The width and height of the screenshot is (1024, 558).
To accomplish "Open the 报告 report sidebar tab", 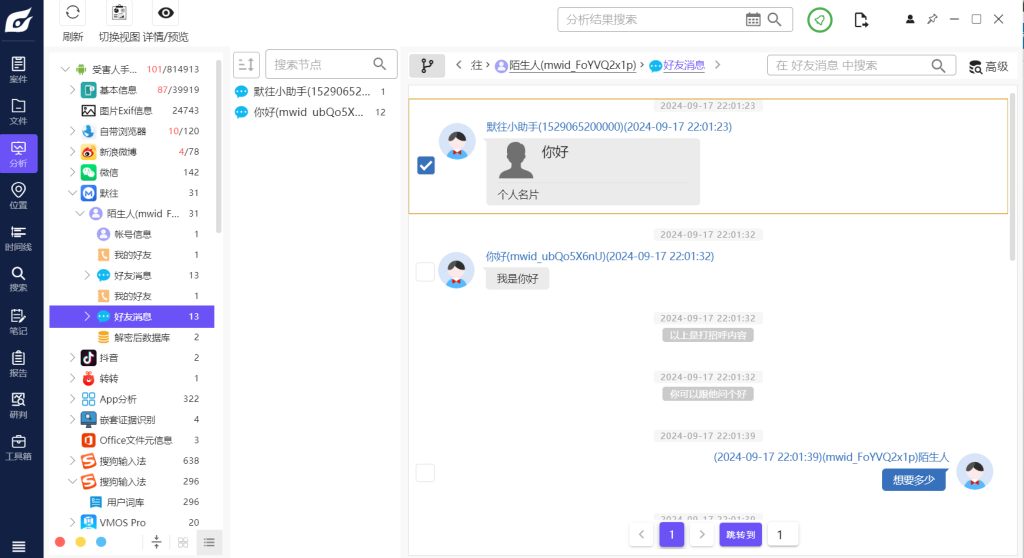I will (x=18, y=364).
